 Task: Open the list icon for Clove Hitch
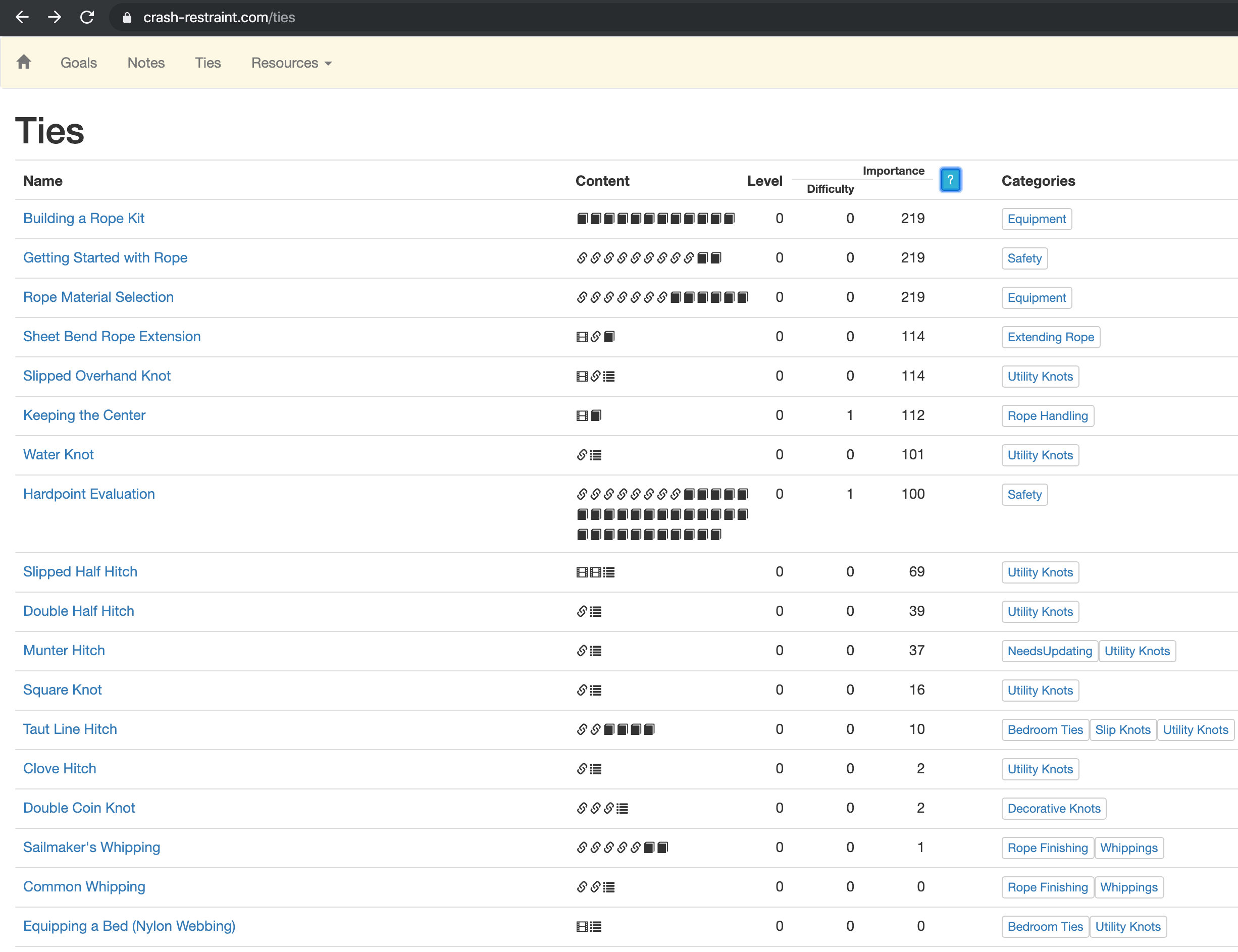[595, 769]
